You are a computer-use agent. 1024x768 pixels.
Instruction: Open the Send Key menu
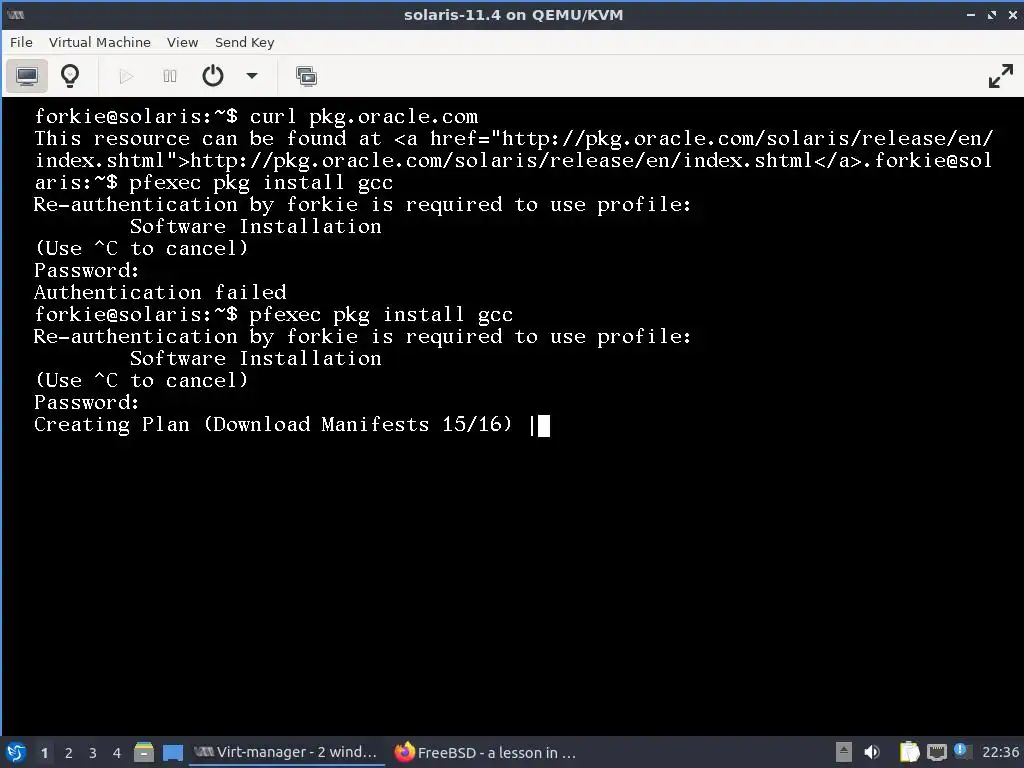[x=244, y=42]
